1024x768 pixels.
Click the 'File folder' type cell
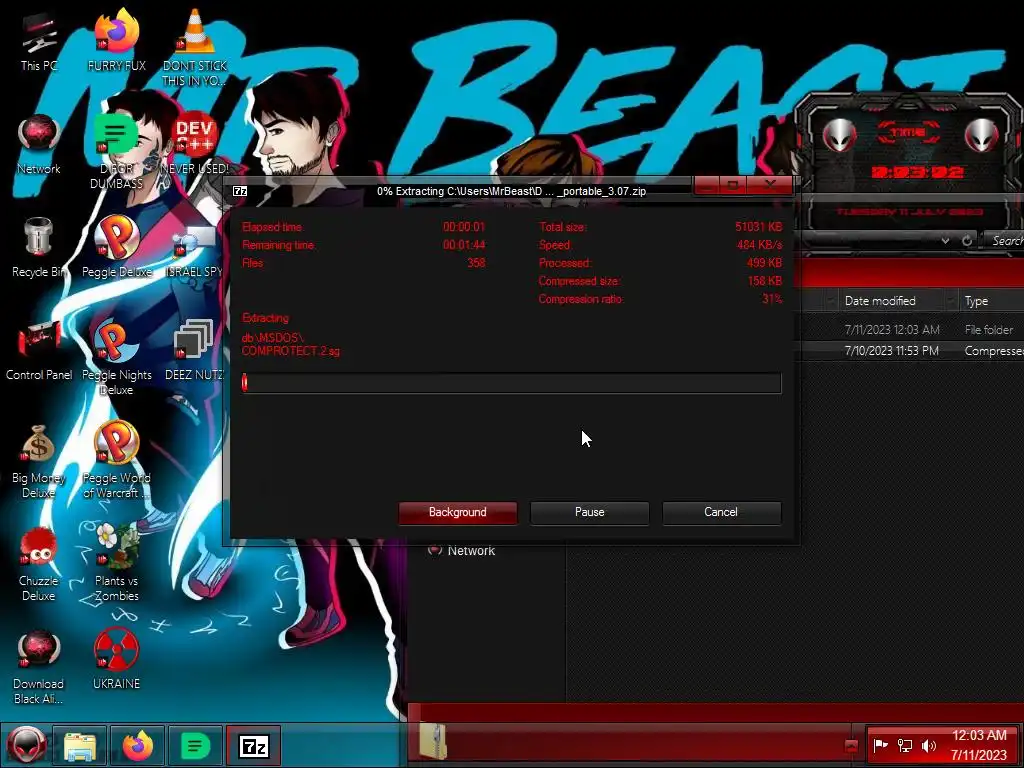(x=989, y=330)
